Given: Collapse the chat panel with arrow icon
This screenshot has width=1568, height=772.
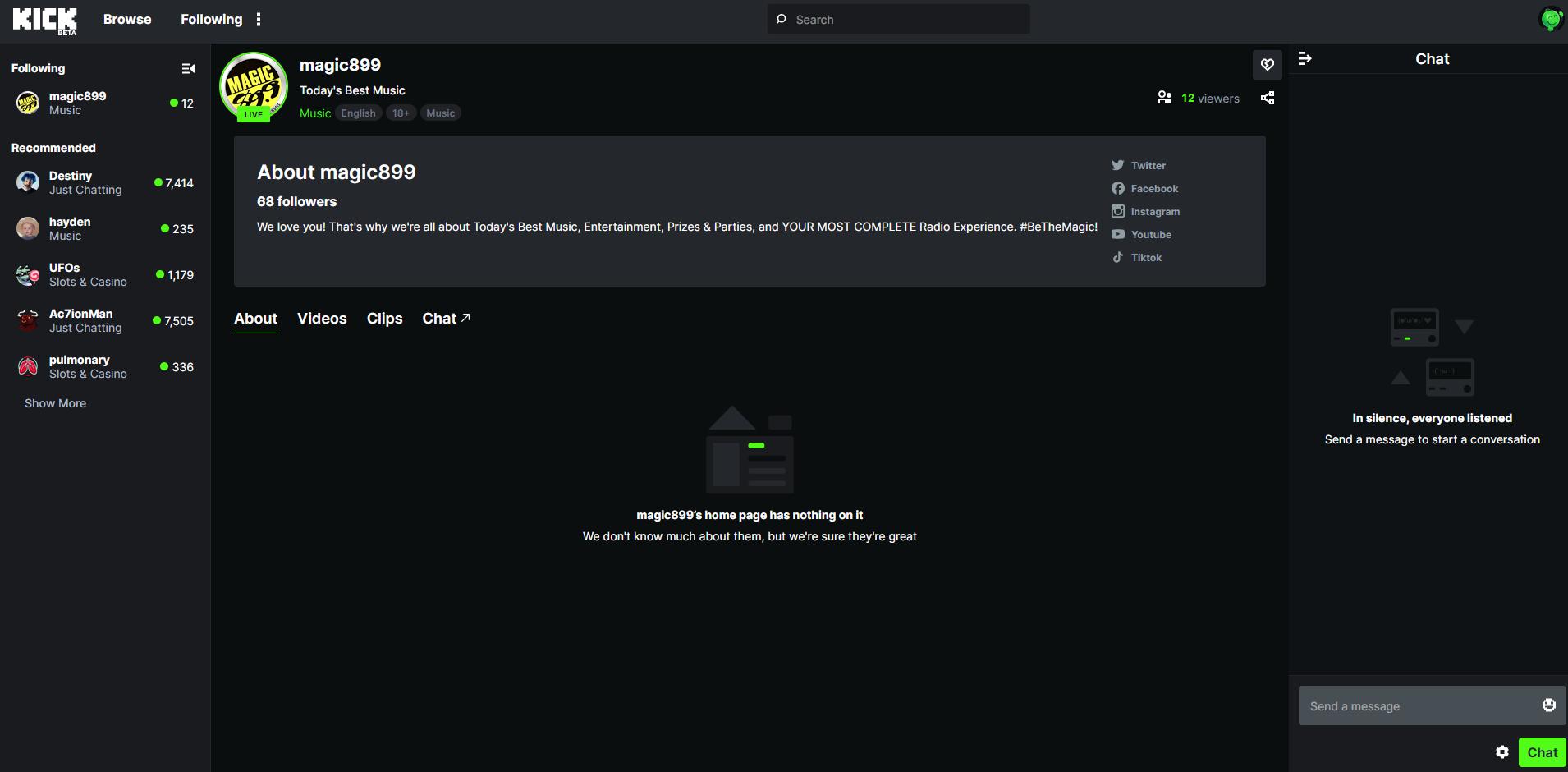Looking at the screenshot, I should tap(1305, 58).
